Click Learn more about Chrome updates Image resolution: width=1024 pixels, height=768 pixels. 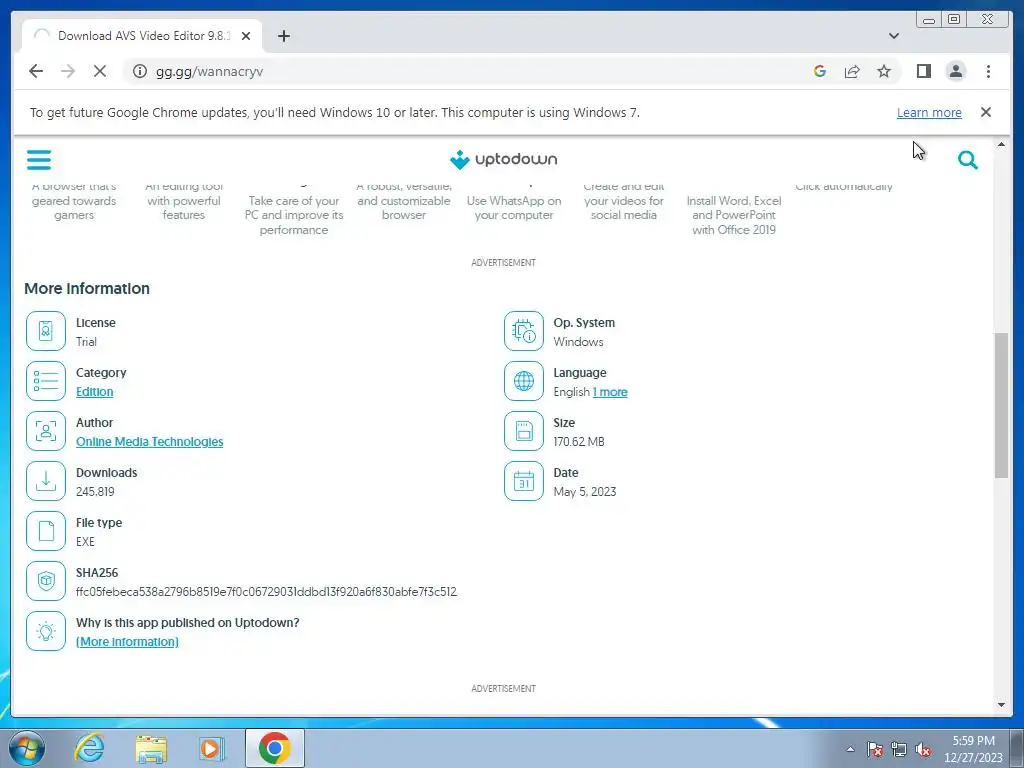(929, 112)
